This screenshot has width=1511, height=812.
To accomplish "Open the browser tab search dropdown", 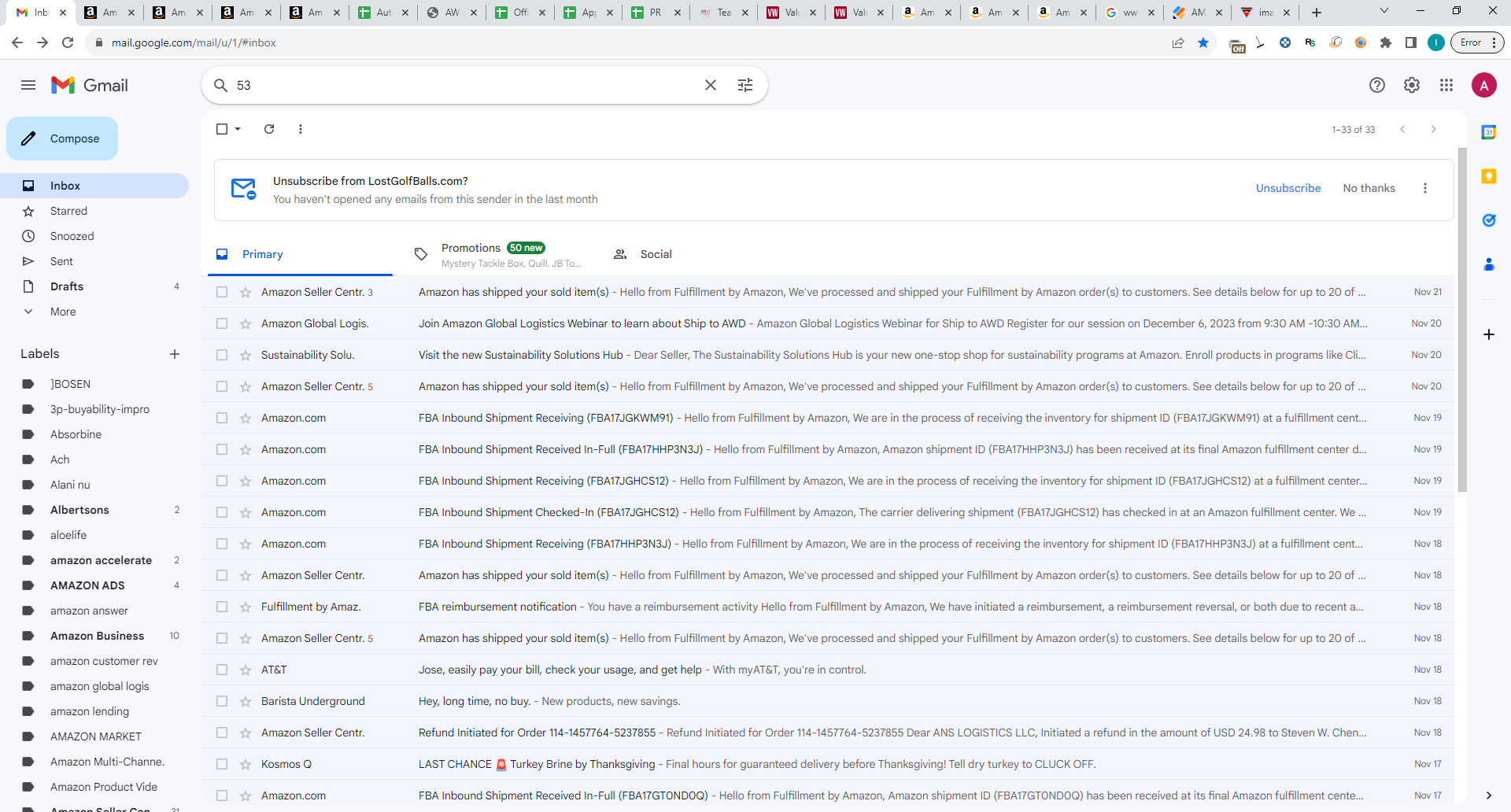I will (1384, 11).
